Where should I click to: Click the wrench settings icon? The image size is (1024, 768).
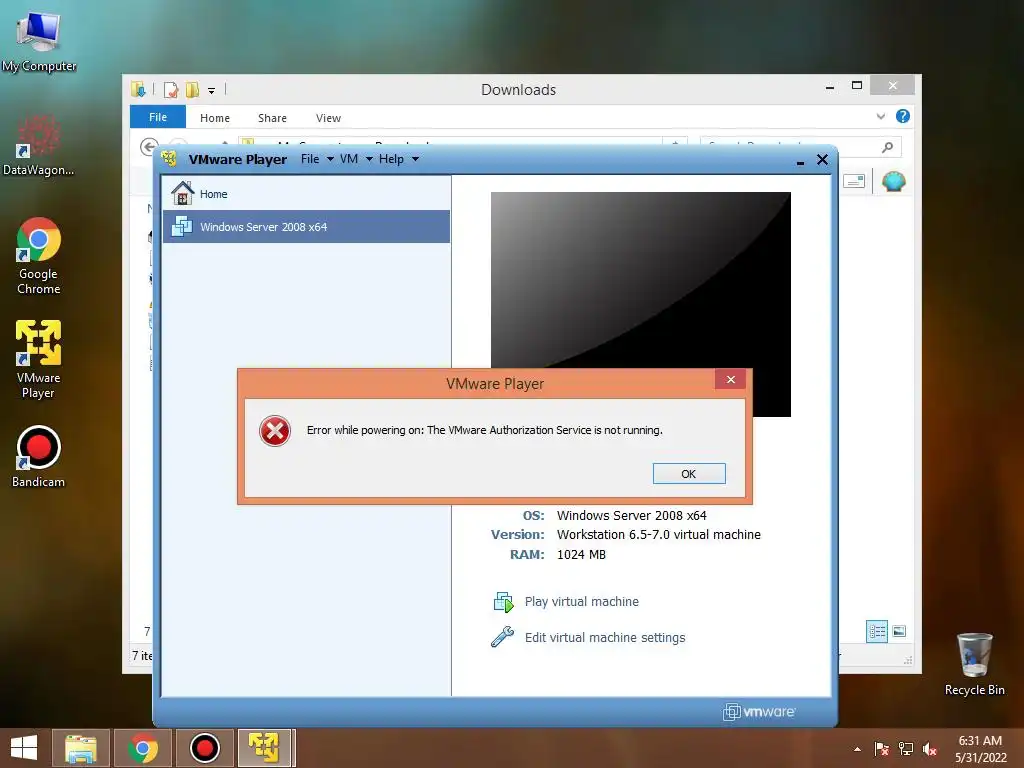(502, 637)
